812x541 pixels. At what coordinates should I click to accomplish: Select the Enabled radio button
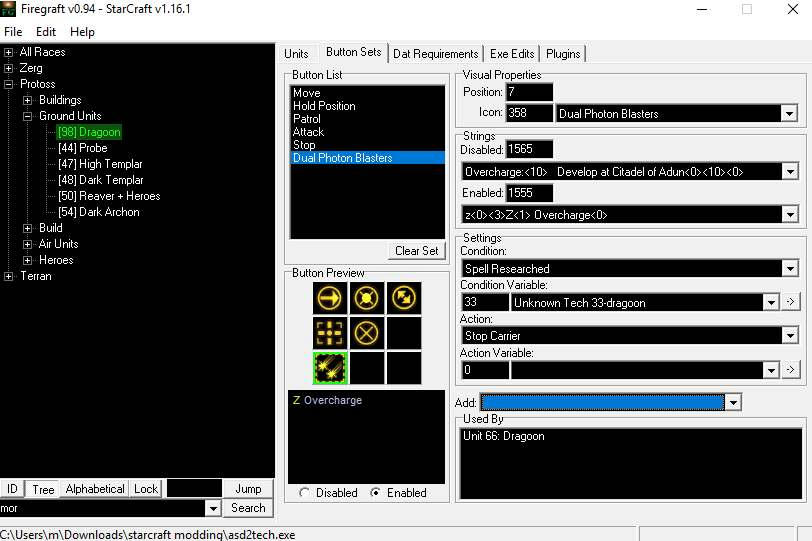(x=375, y=493)
